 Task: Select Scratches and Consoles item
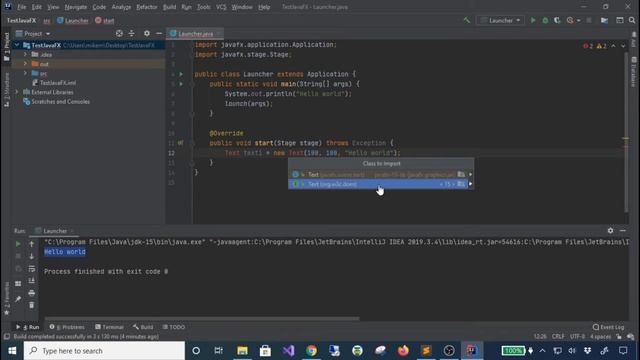[x=57, y=102]
